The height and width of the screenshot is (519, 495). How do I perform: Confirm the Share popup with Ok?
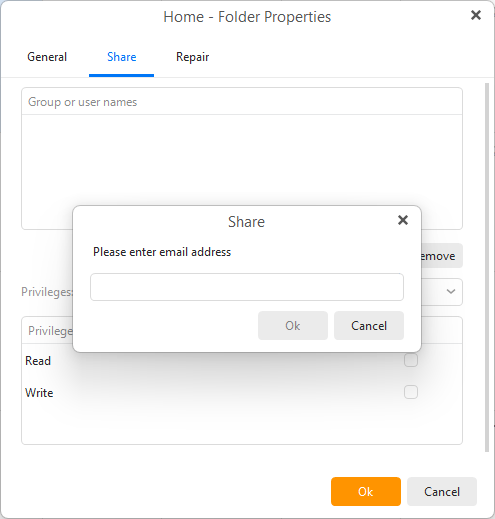click(293, 326)
